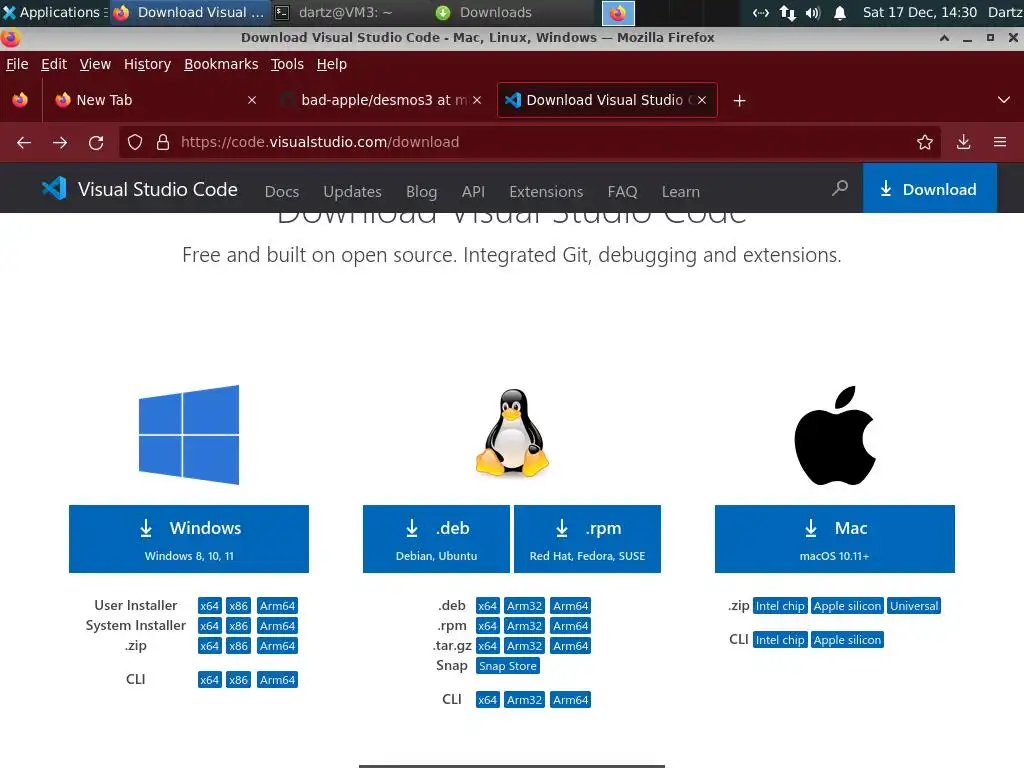Viewport: 1024px width, 768px height.
Task: Open the API navigation link
Action: point(473,191)
